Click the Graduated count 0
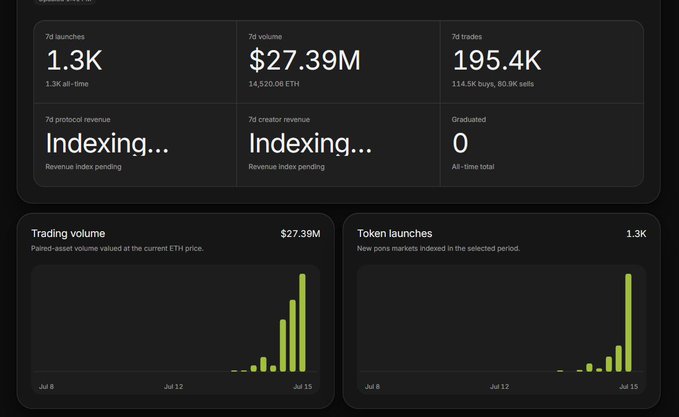The width and height of the screenshot is (679, 417). pyautogui.click(x=460, y=143)
